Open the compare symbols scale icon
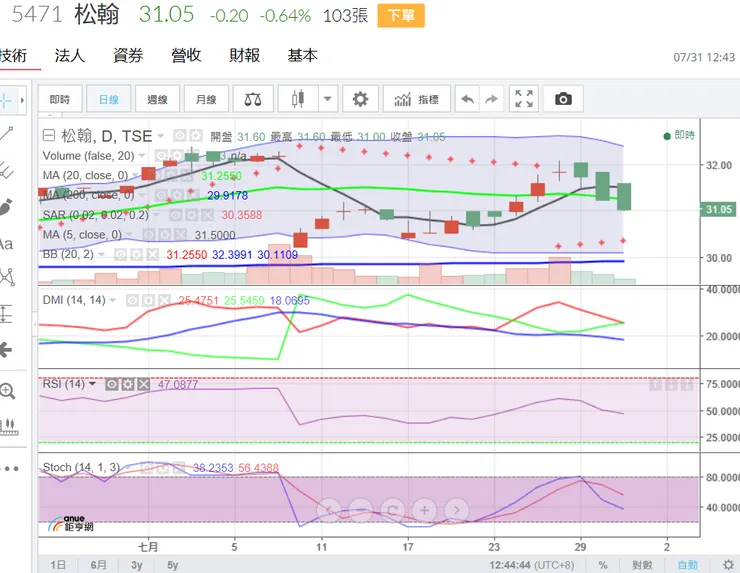The width and height of the screenshot is (740, 573). click(x=253, y=99)
